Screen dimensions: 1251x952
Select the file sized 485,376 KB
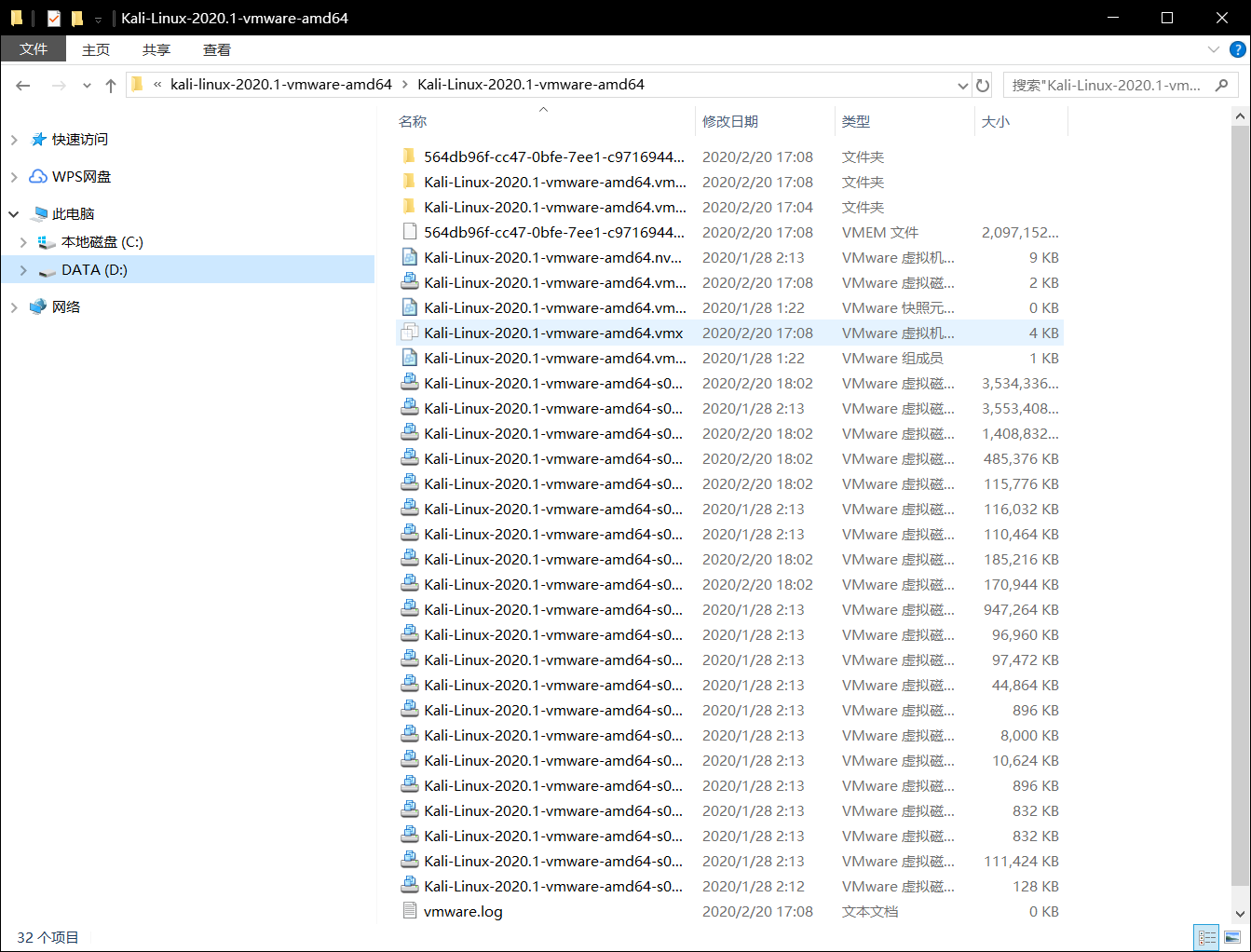pos(729,458)
